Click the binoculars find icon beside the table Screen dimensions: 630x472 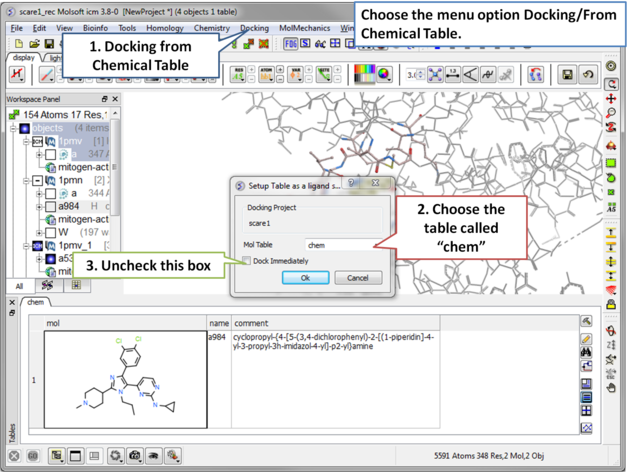pos(586,353)
